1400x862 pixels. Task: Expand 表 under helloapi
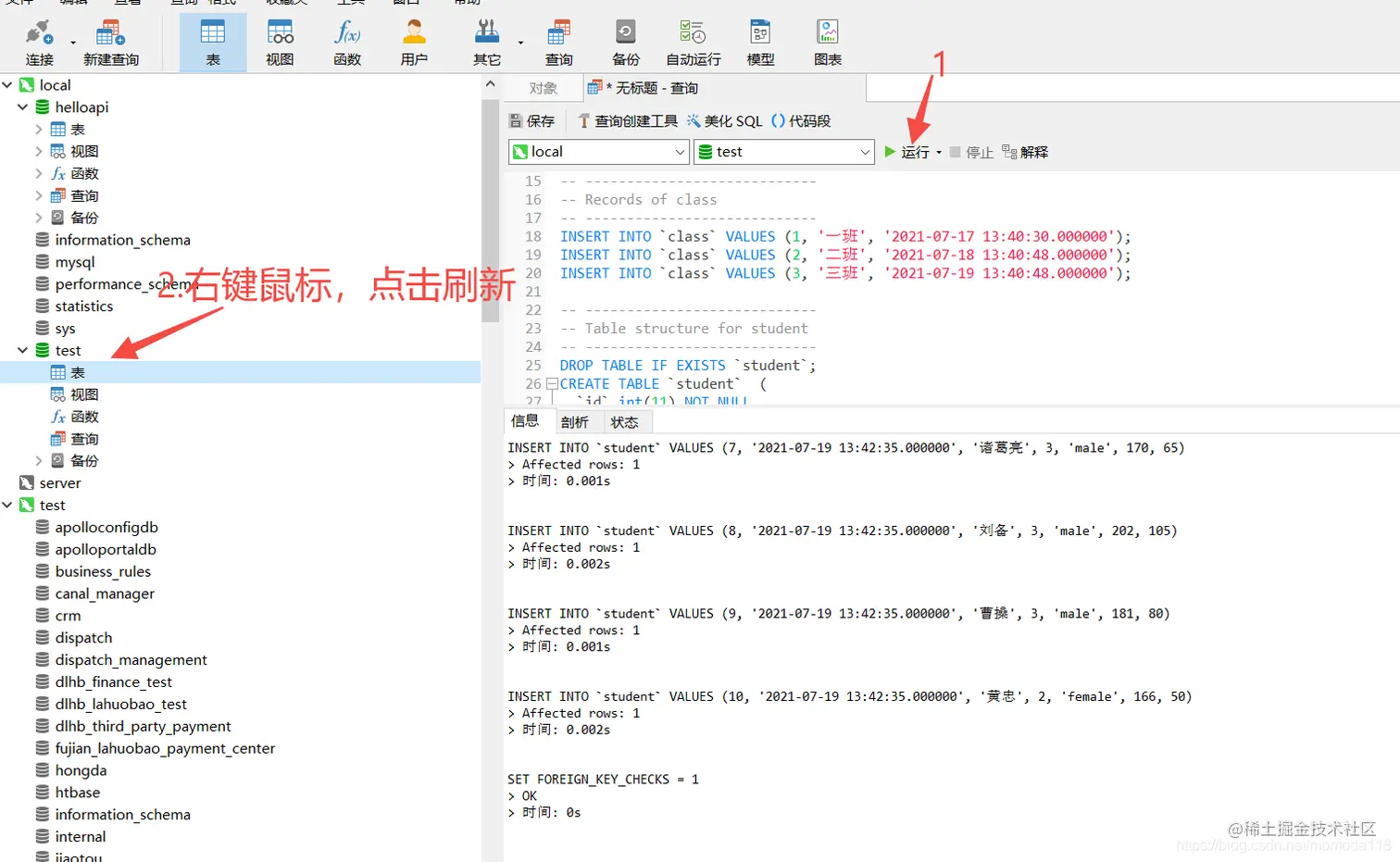coord(39,130)
